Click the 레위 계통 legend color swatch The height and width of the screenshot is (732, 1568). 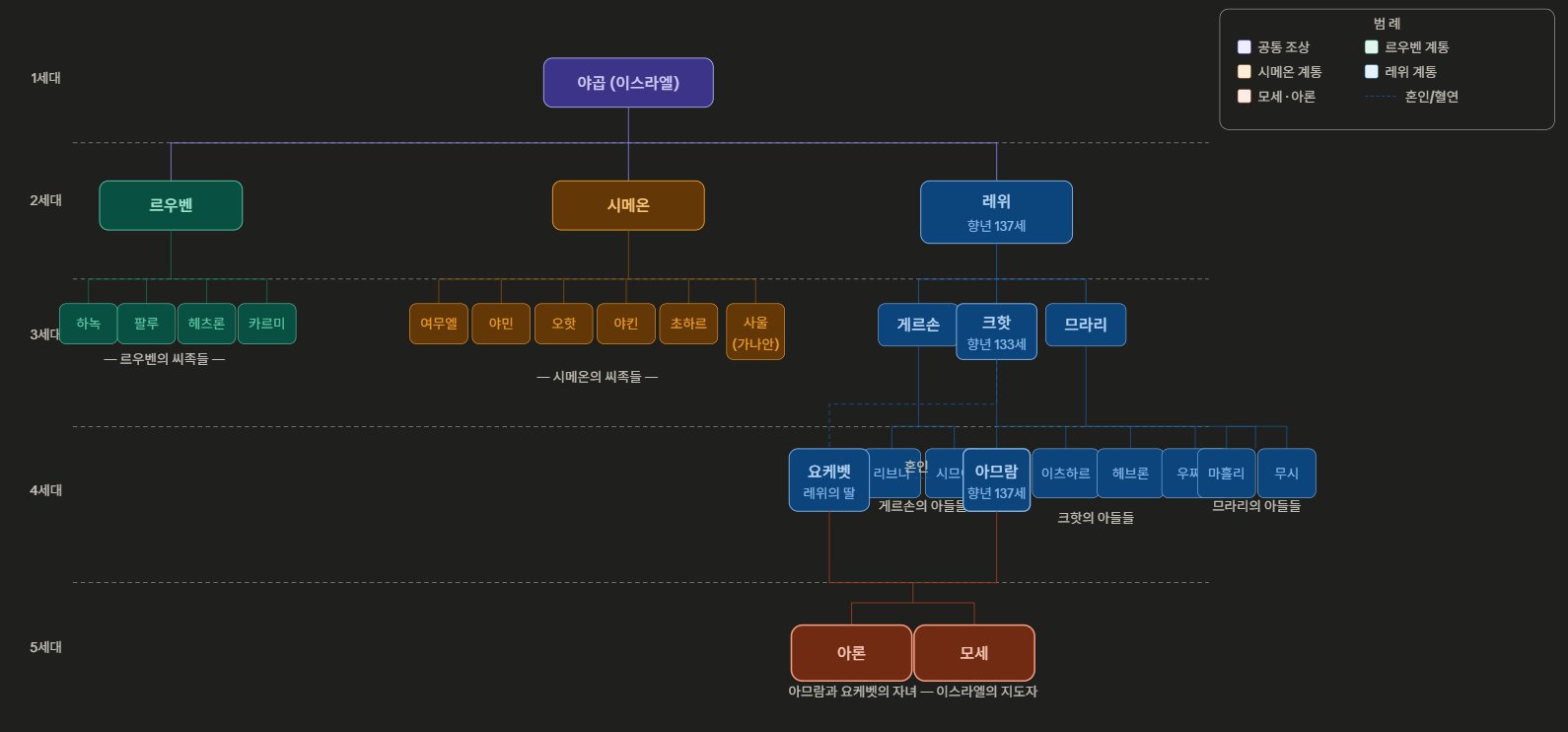pyautogui.click(x=1372, y=72)
